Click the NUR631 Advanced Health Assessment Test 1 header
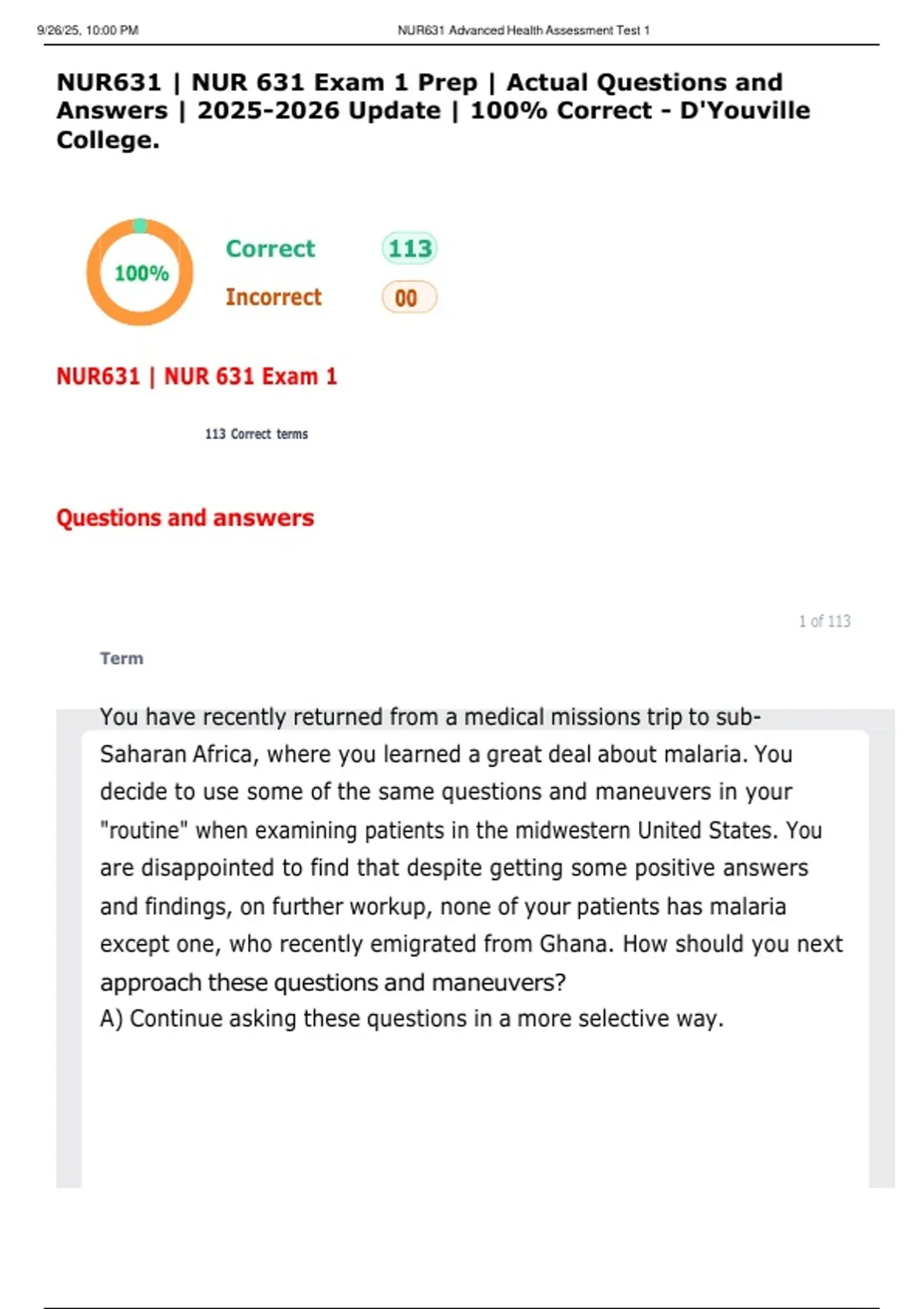 523,31
